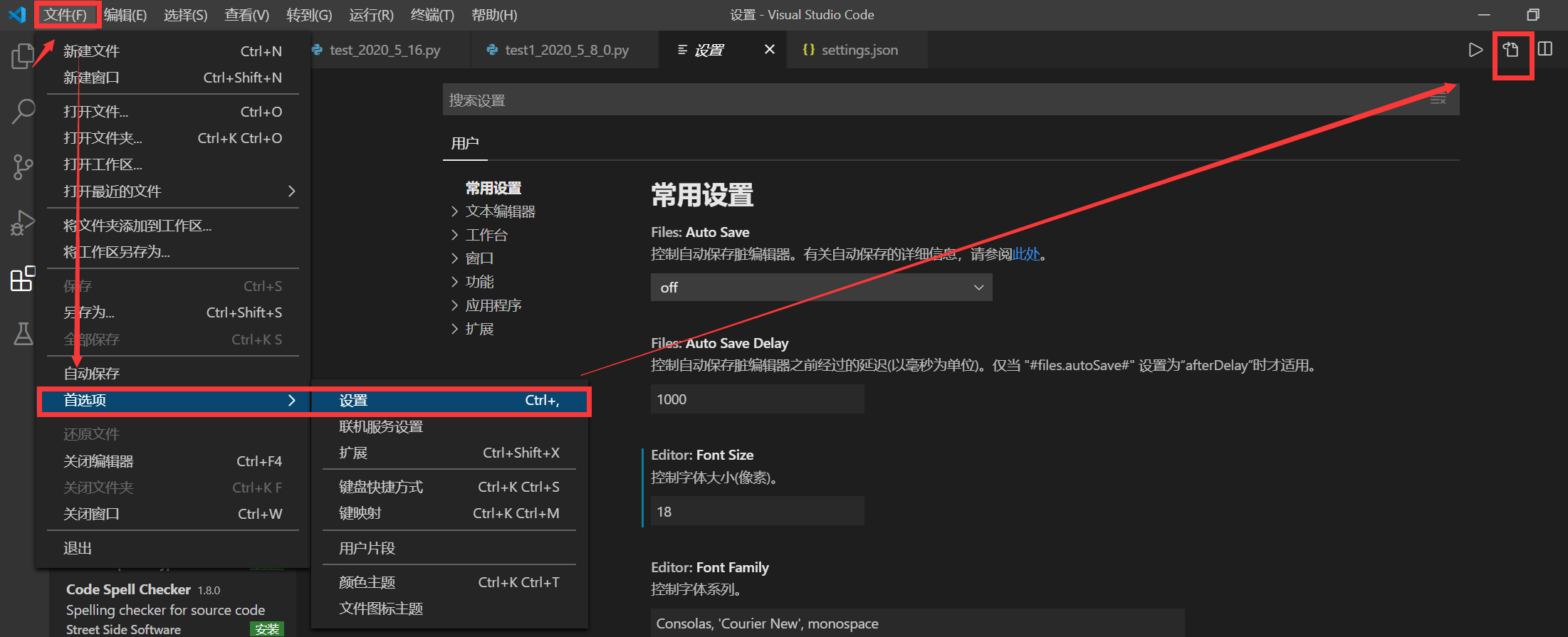Image resolution: width=1568 pixels, height=637 pixels.
Task: Open the Extensions view icon
Action: [x=23, y=278]
